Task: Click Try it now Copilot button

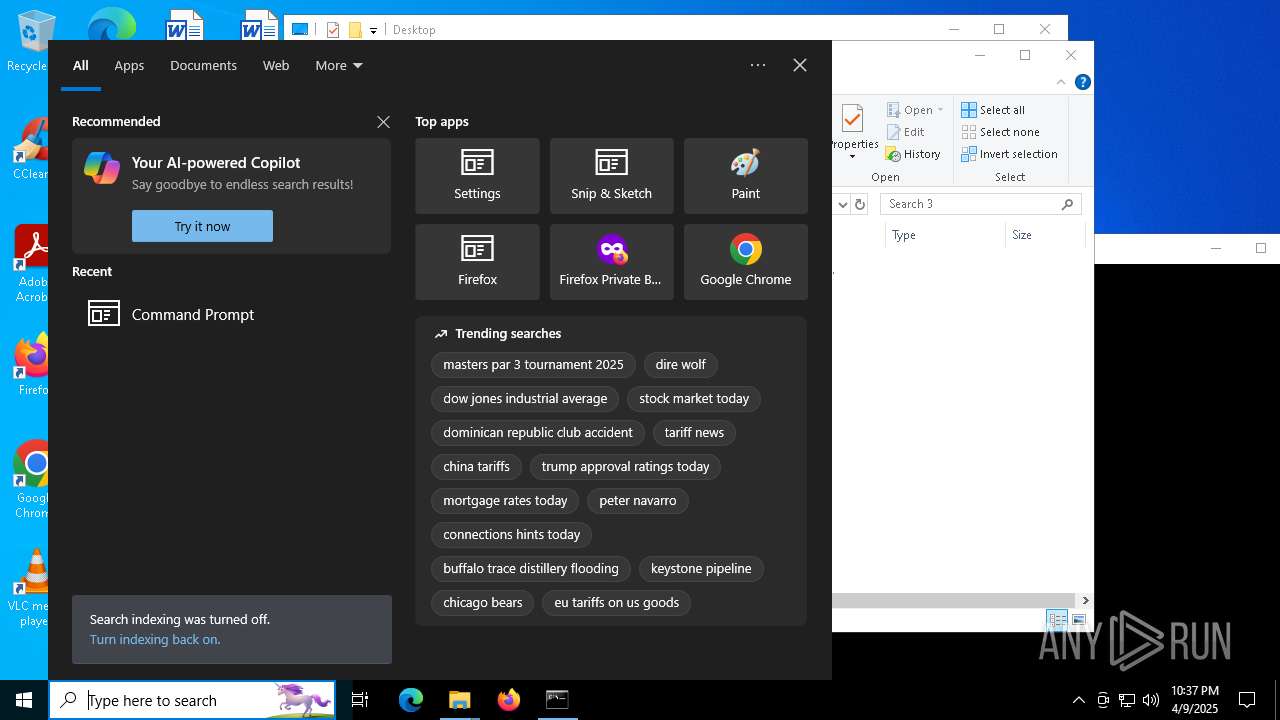Action: 202,226
